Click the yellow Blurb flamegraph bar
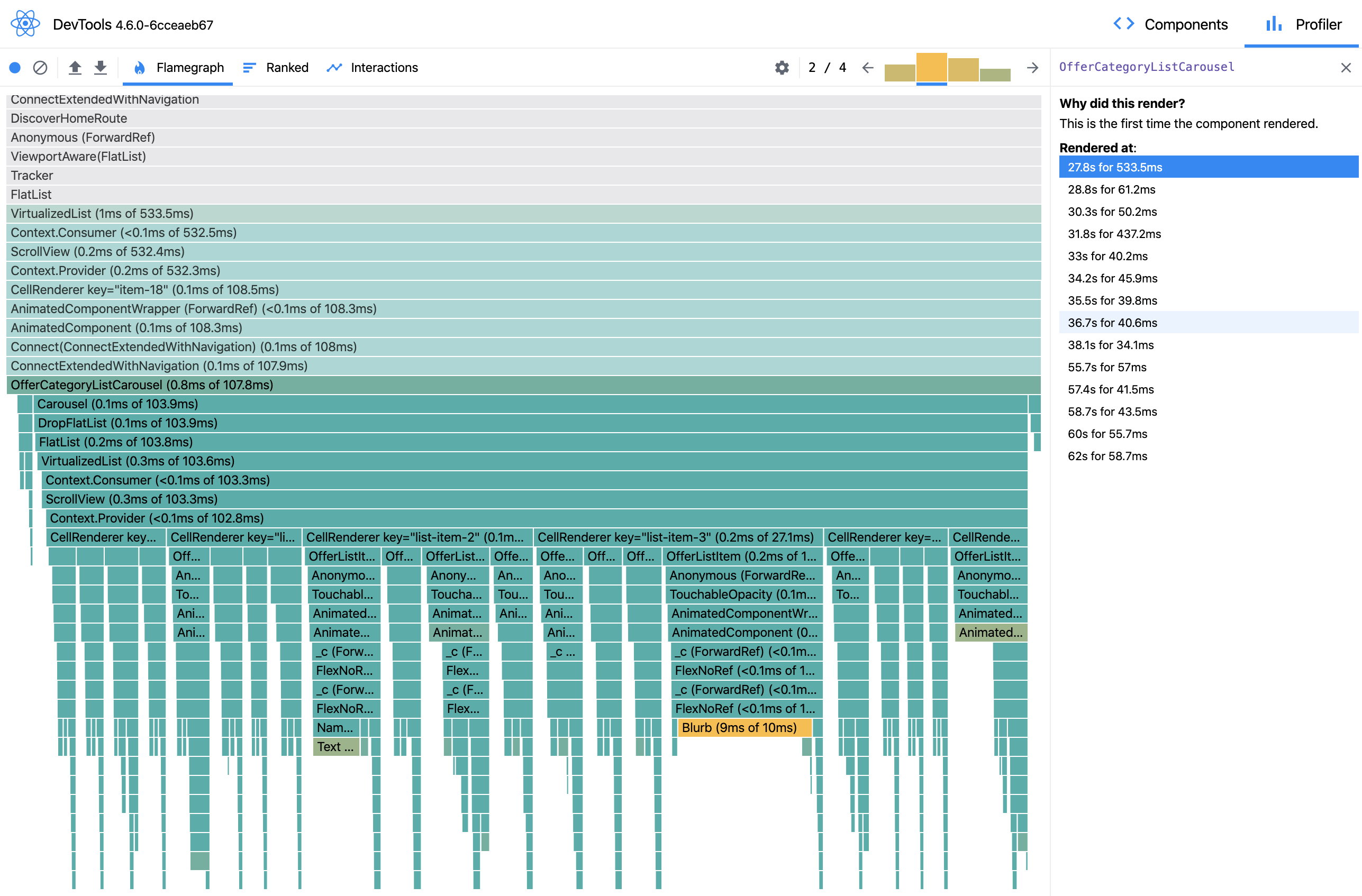Screen dimensions: 1362x896 point(744,727)
